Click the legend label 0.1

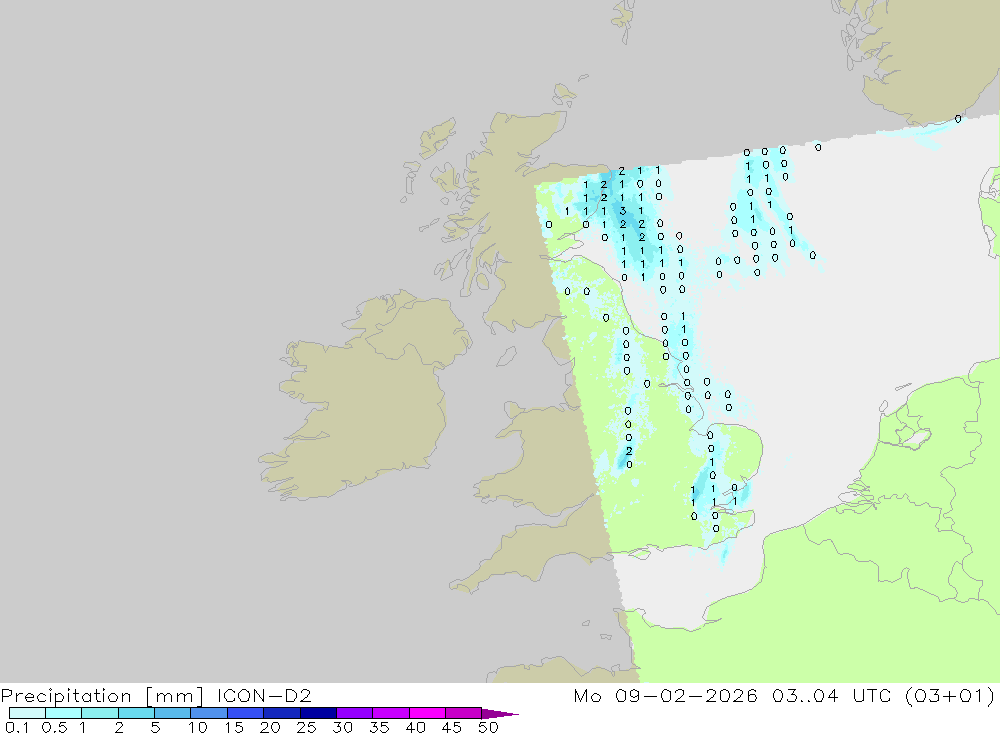coord(17,727)
